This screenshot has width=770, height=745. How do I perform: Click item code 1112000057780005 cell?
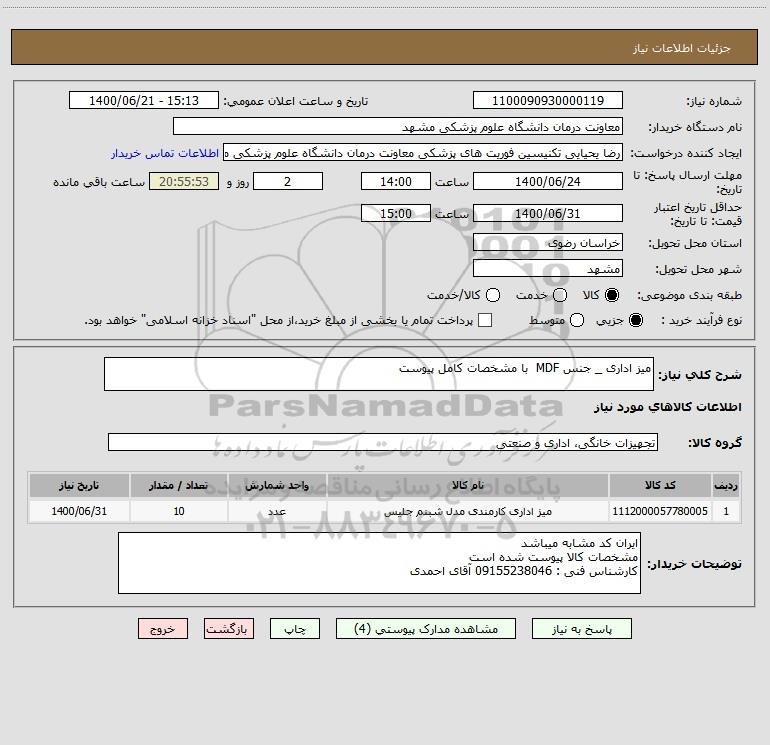coord(660,511)
